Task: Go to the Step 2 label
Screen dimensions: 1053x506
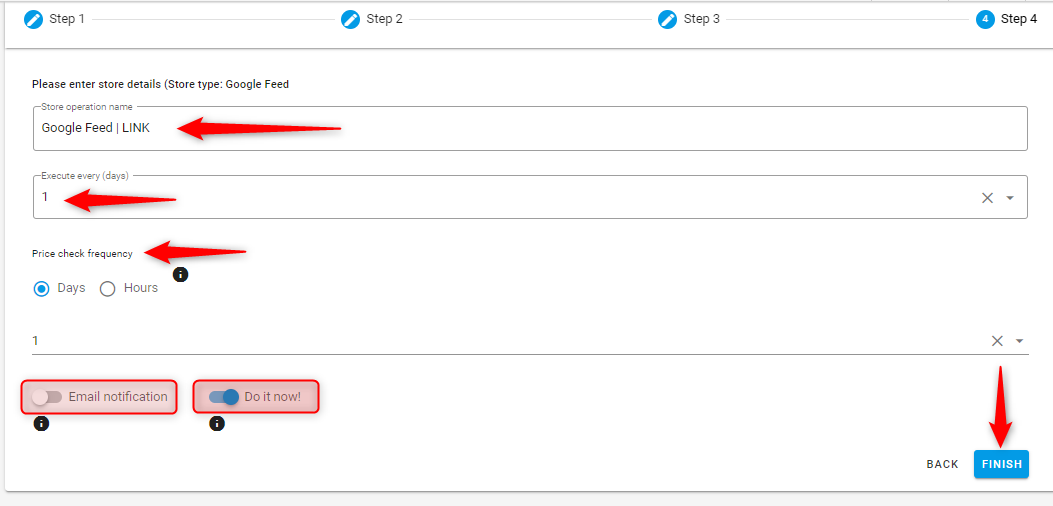Action: 384,19
